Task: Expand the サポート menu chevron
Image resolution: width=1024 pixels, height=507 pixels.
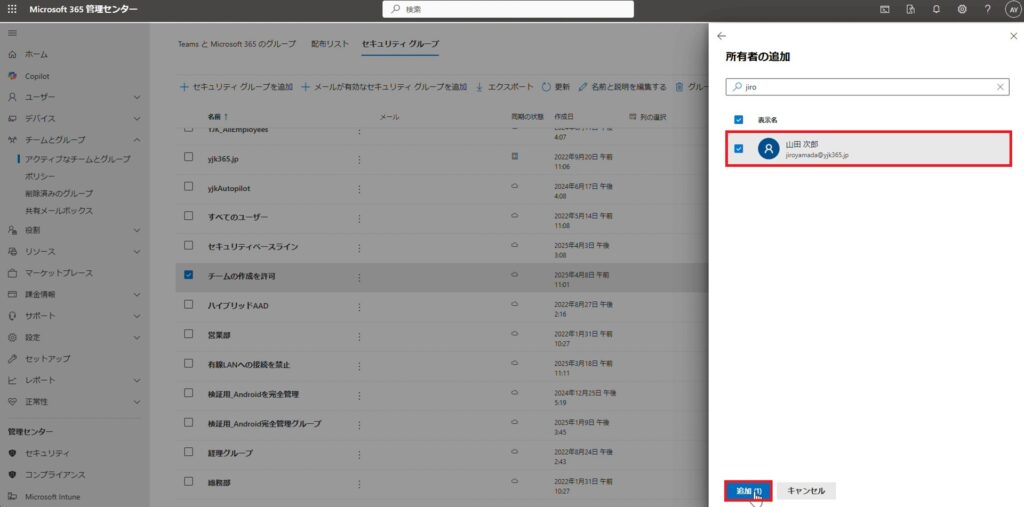Action: click(x=137, y=316)
